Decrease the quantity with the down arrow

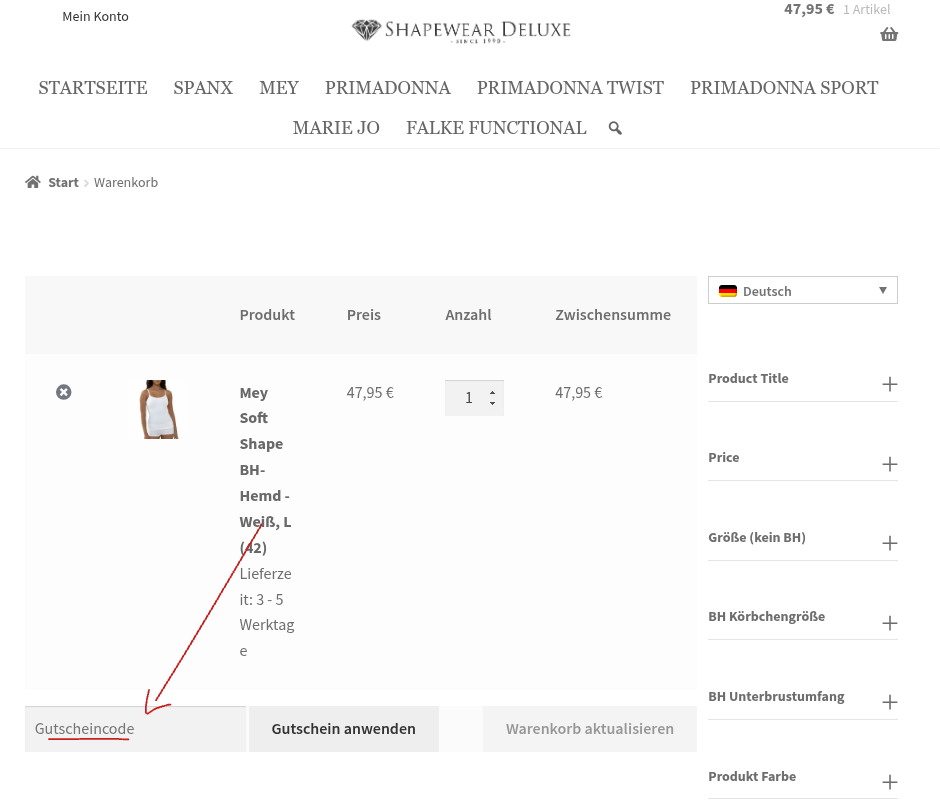tap(491, 403)
